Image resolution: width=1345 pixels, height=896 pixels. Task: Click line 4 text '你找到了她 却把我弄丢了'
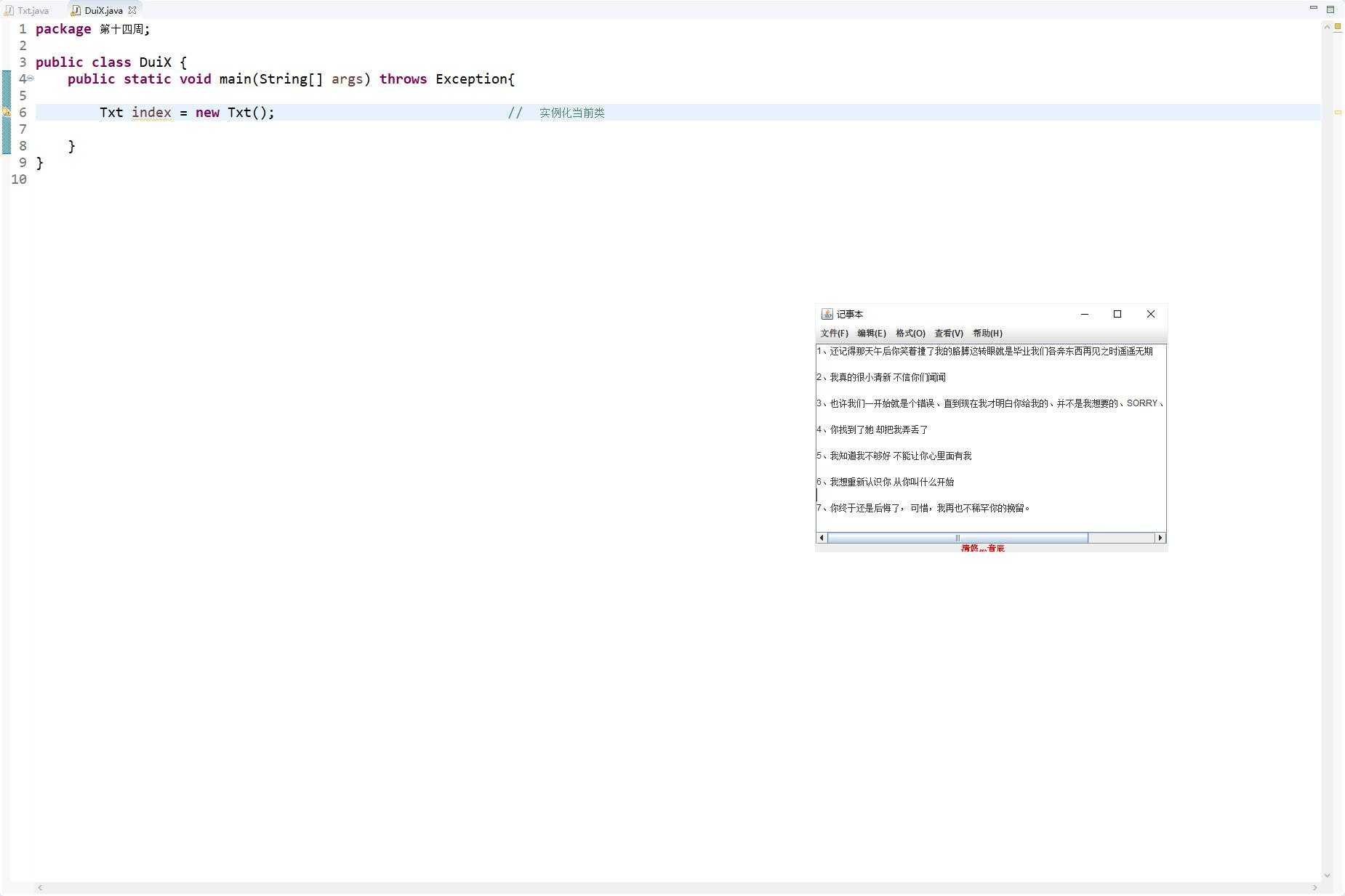pyautogui.click(x=879, y=429)
